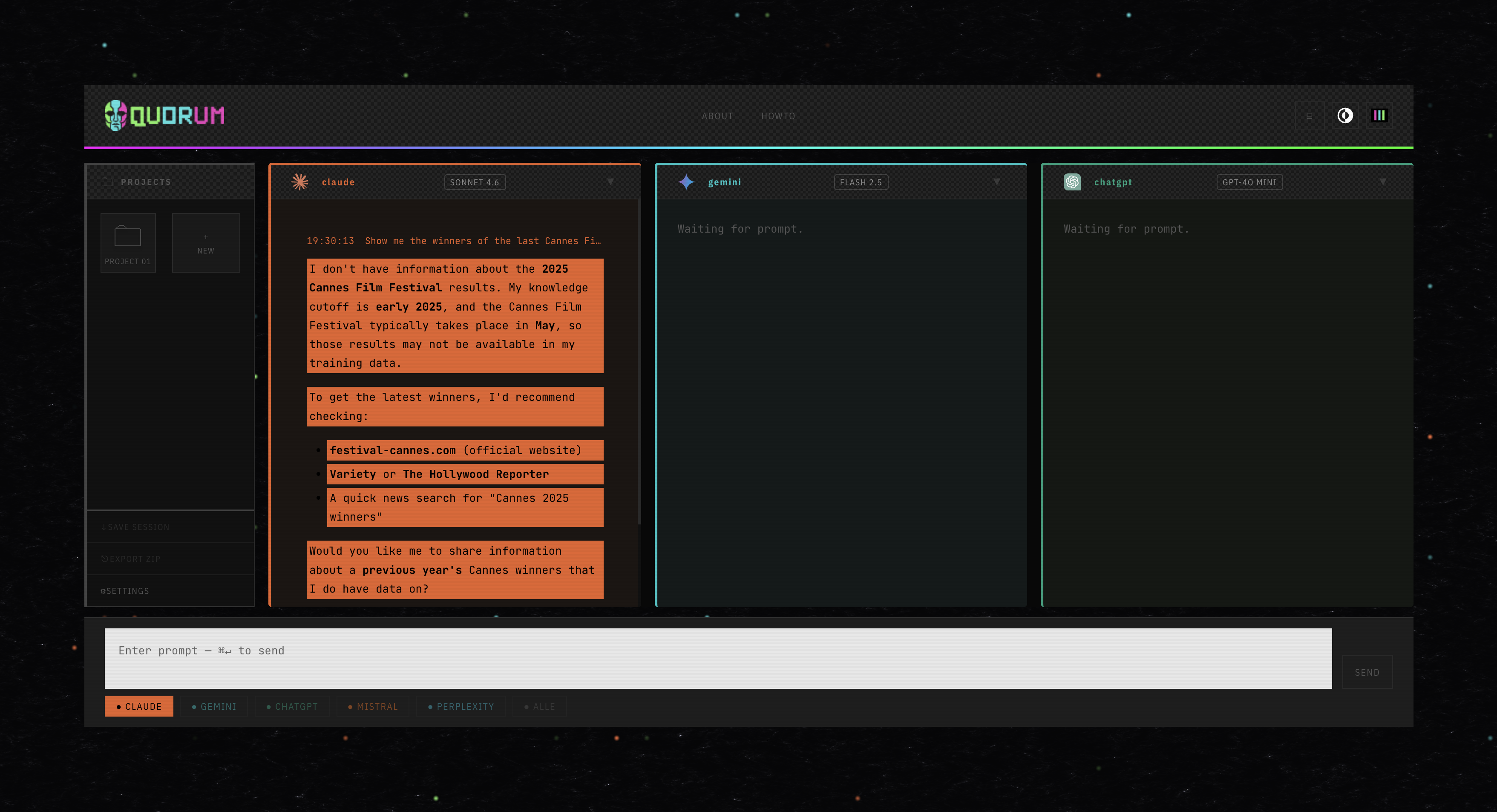Click the Gemini sparkle icon
Image resolution: width=1497 pixels, height=812 pixels.
click(686, 182)
